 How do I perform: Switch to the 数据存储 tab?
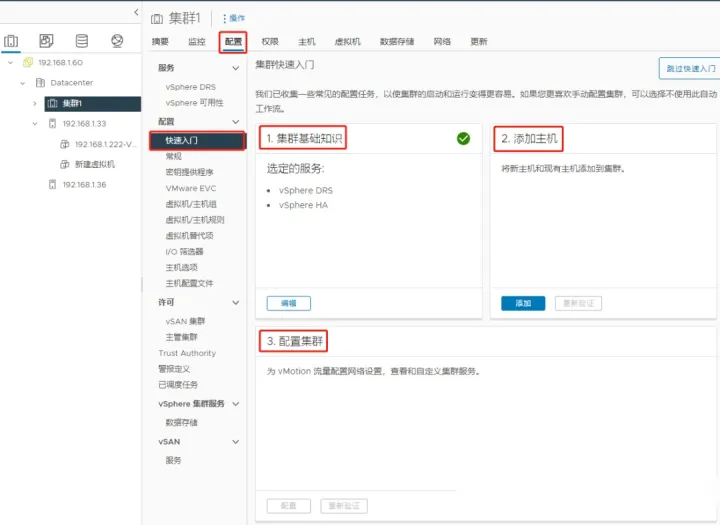coord(397,42)
